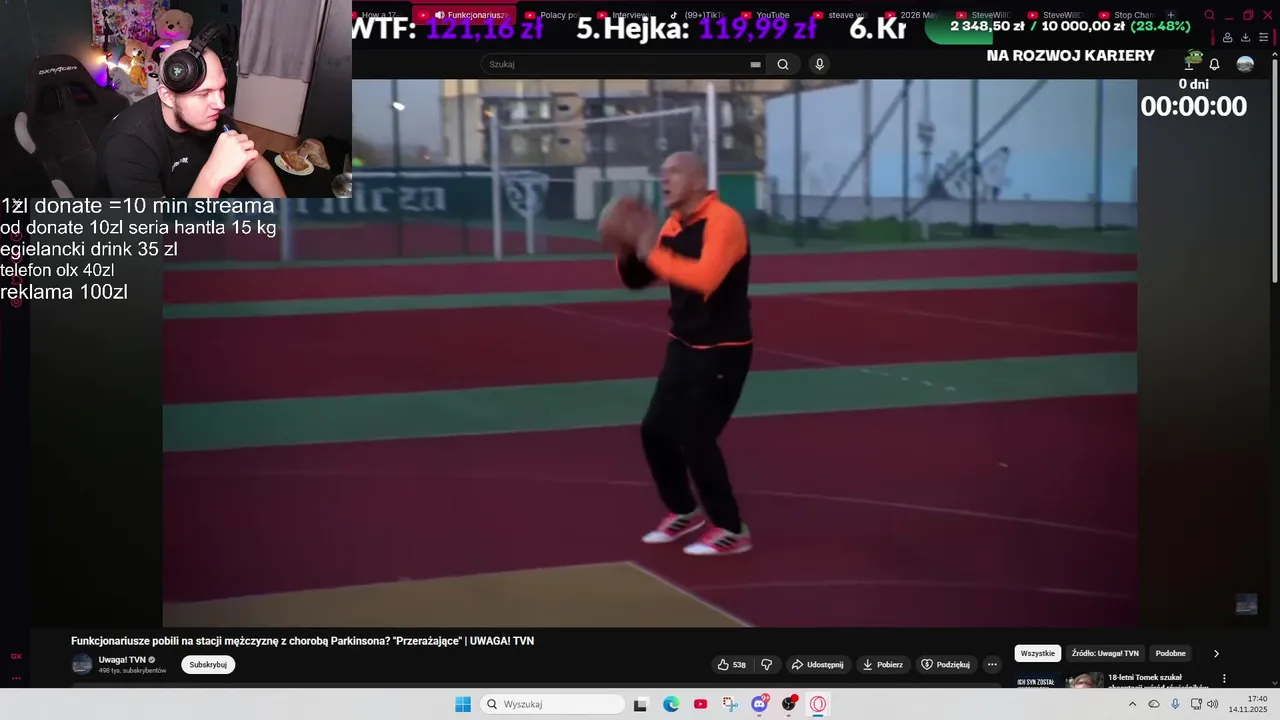
Task: Click the video title 'Funkcjonariusze pobili na stacji'
Action: coord(302,641)
